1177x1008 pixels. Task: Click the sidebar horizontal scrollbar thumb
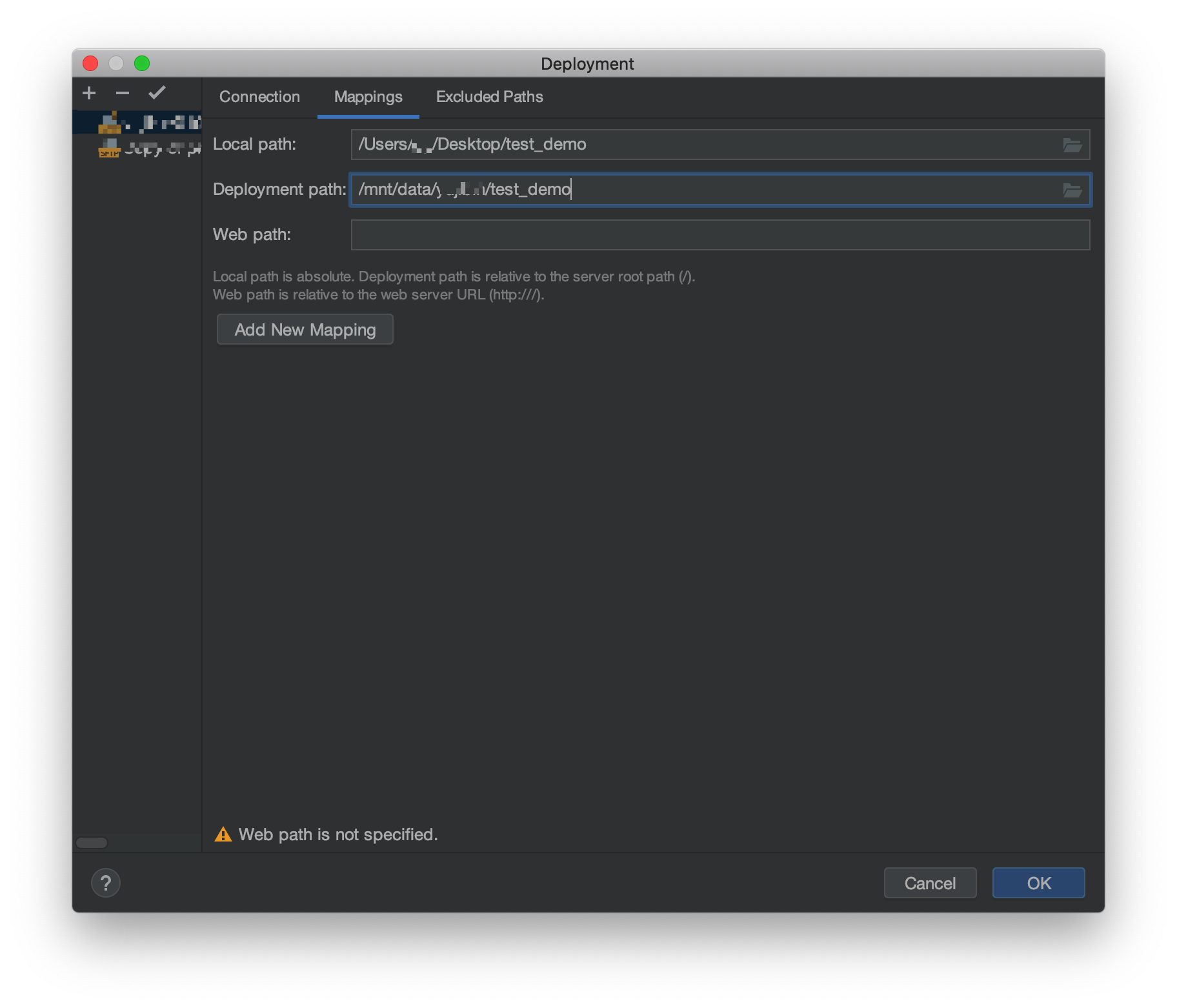click(92, 843)
